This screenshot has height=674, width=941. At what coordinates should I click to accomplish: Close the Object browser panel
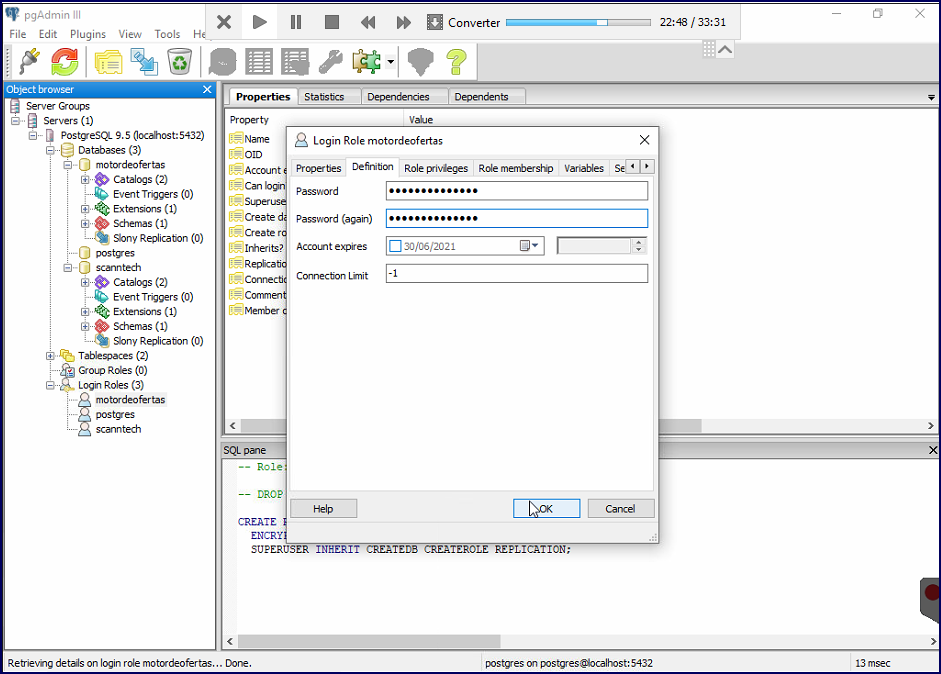point(207,89)
